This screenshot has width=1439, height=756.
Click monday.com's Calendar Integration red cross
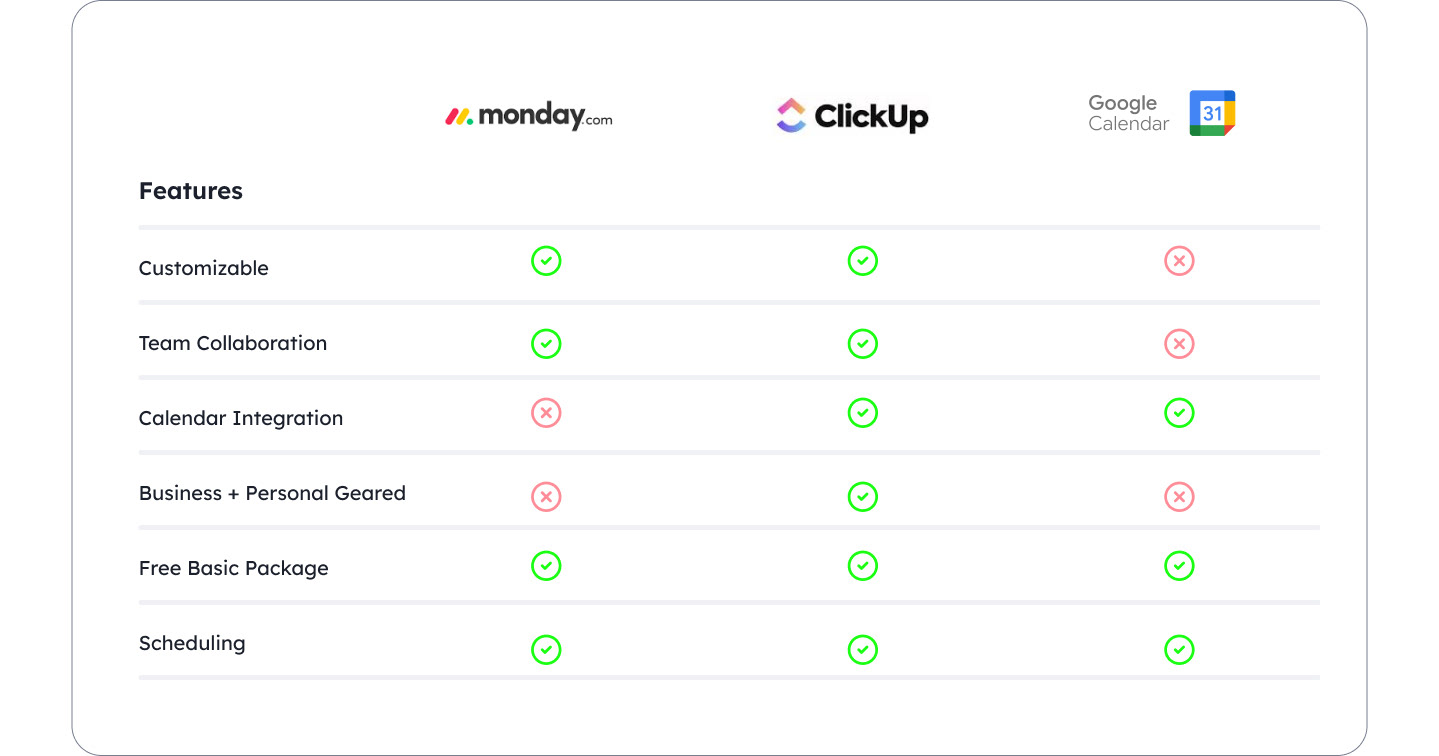(546, 413)
